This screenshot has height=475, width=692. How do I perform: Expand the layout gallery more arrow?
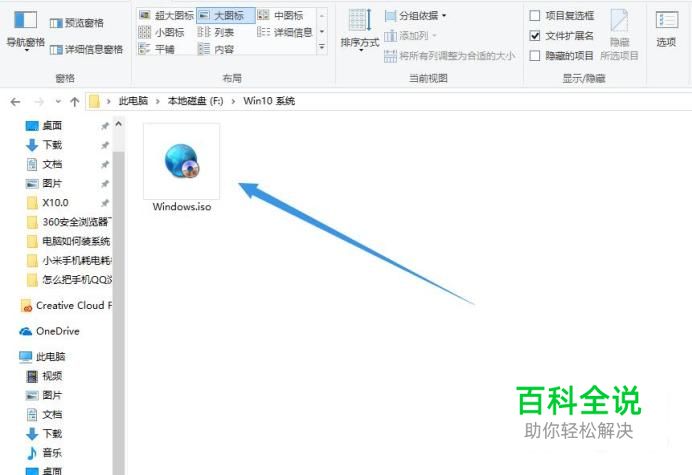tap(322, 47)
